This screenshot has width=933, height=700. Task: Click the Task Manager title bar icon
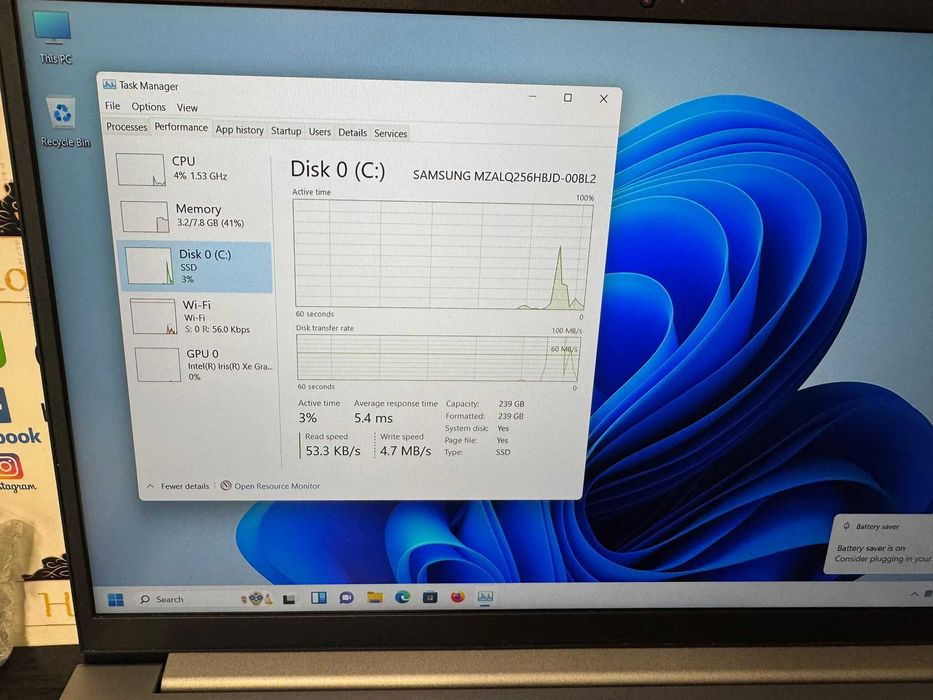109,85
